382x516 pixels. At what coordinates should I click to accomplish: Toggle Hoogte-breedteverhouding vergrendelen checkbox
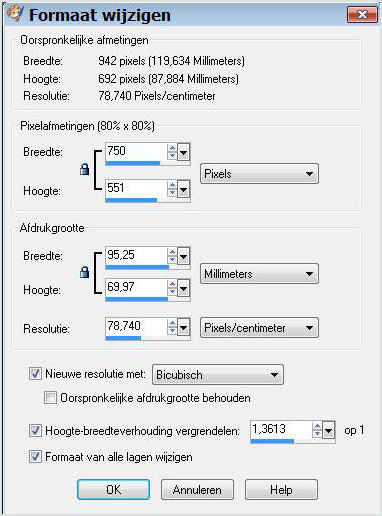[x=35, y=430]
